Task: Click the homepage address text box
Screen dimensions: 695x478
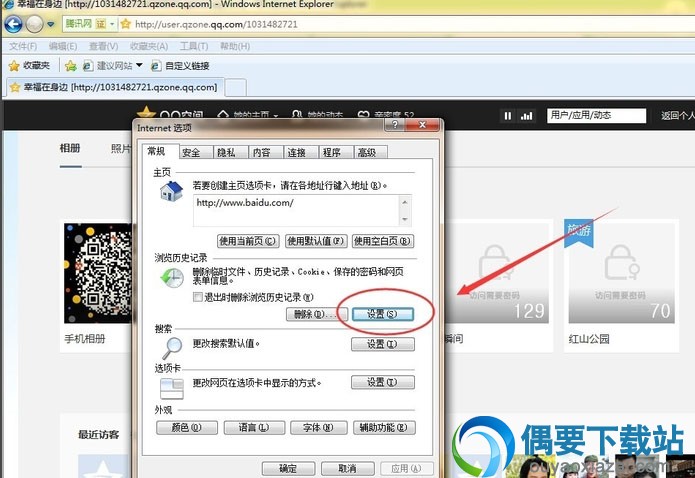Action: 296,211
